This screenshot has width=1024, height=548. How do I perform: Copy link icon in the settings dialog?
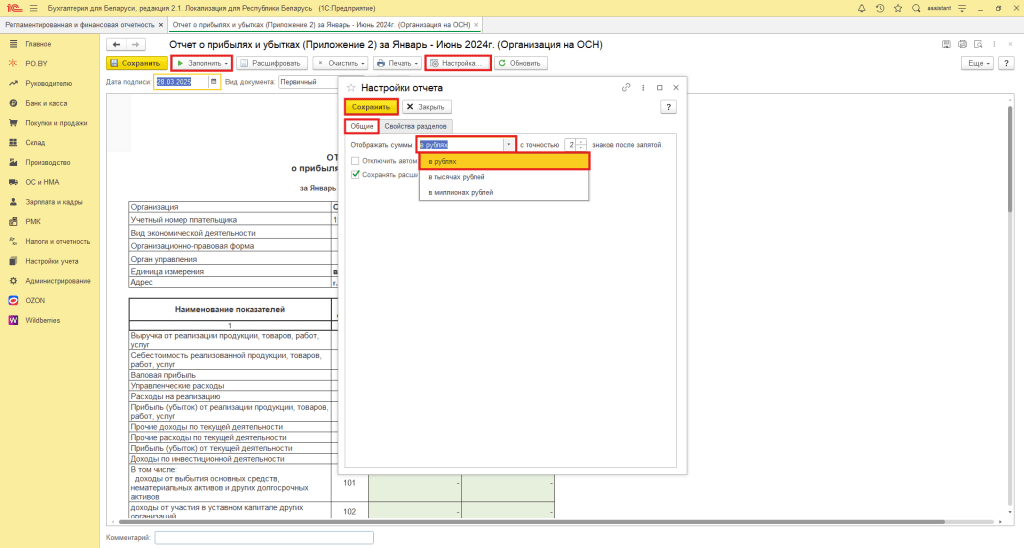[x=626, y=88]
